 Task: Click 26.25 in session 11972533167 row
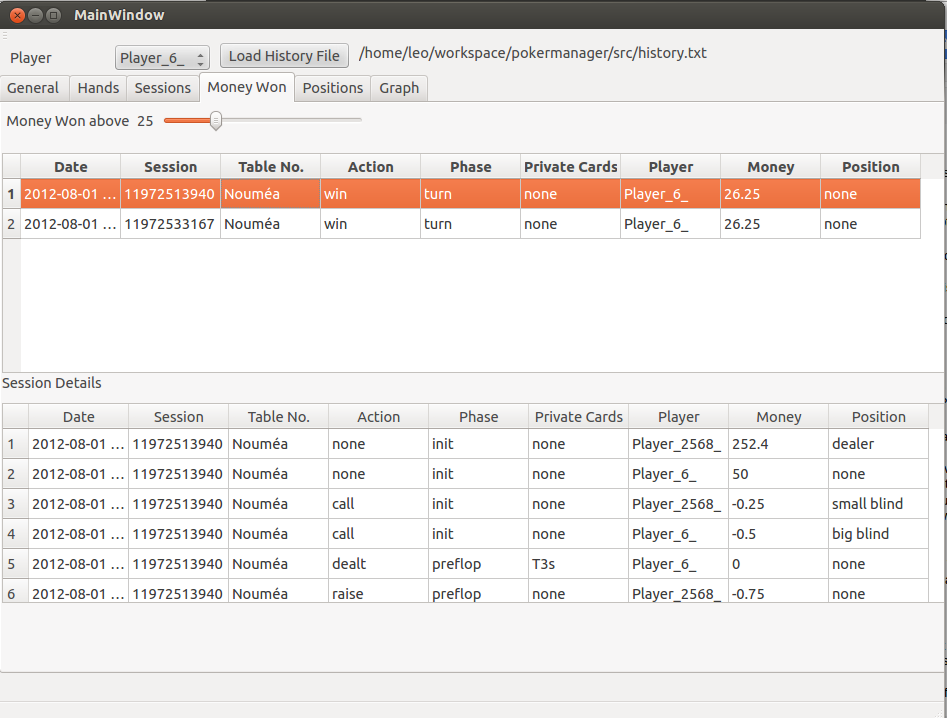click(770, 224)
